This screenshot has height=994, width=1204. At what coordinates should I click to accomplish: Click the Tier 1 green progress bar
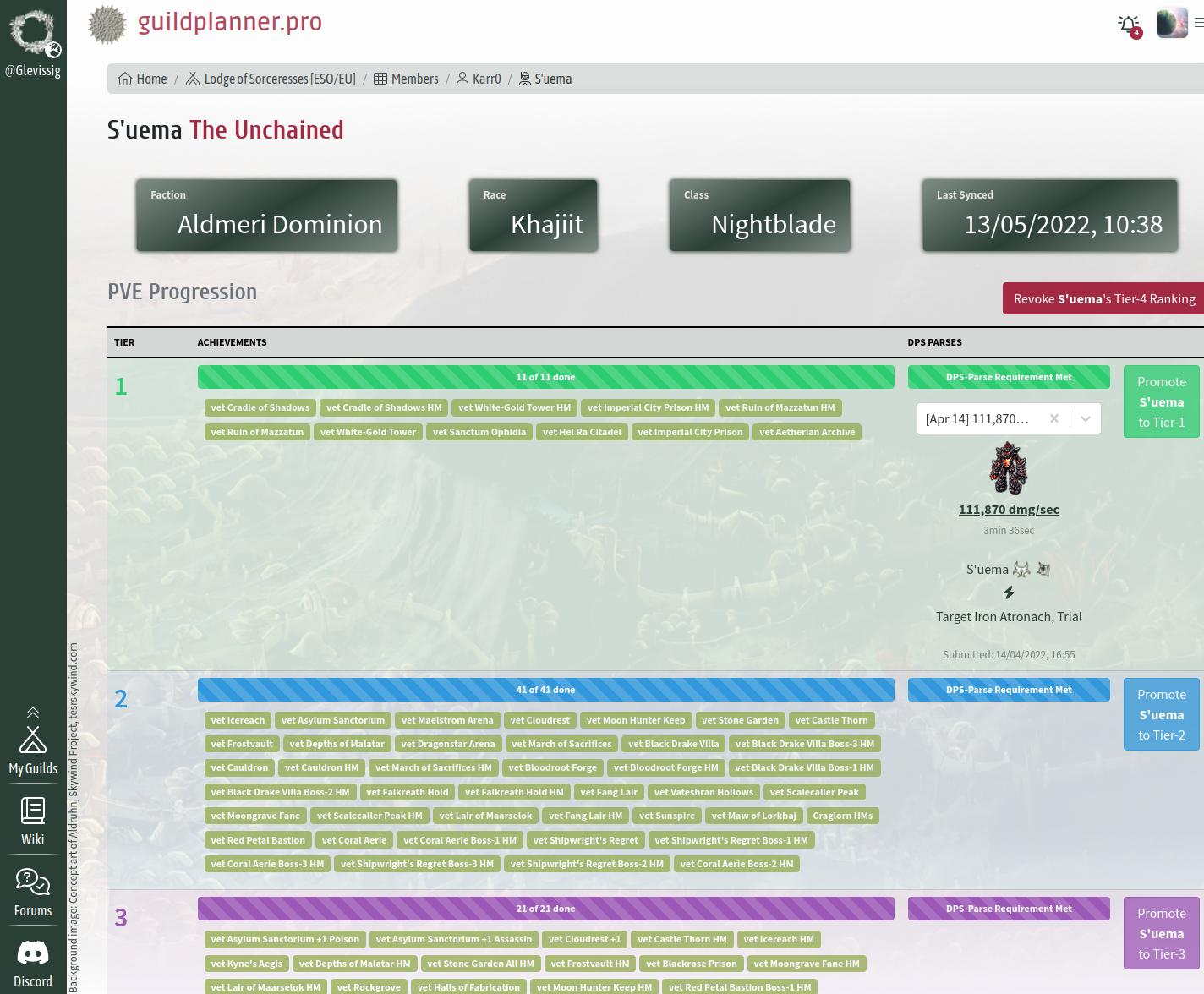pyautogui.click(x=545, y=377)
